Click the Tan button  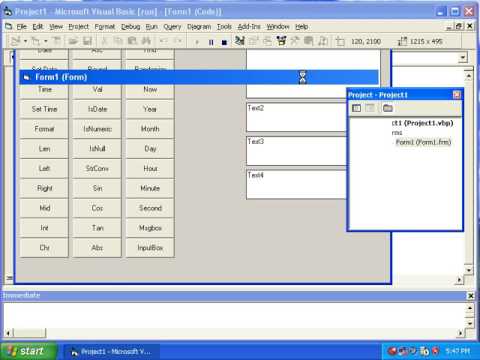[97, 228]
